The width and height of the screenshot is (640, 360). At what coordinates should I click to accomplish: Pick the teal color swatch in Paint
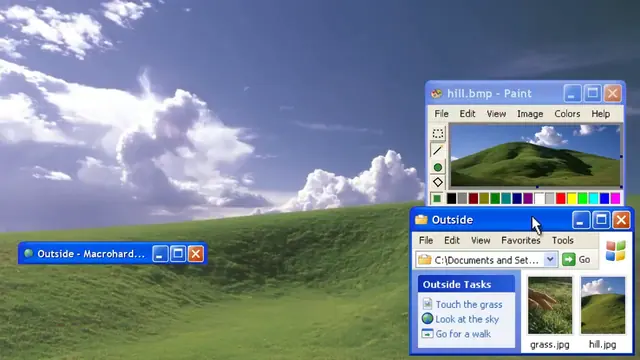pos(506,198)
